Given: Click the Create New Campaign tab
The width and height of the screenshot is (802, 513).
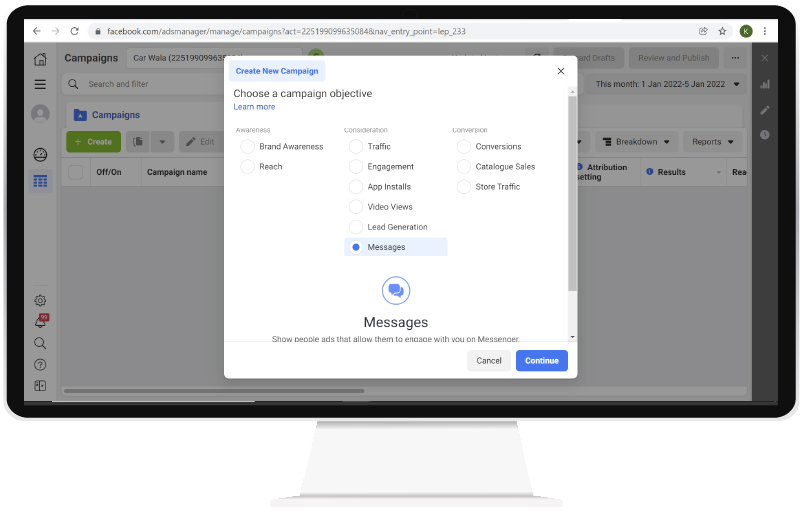Looking at the screenshot, I should (277, 71).
